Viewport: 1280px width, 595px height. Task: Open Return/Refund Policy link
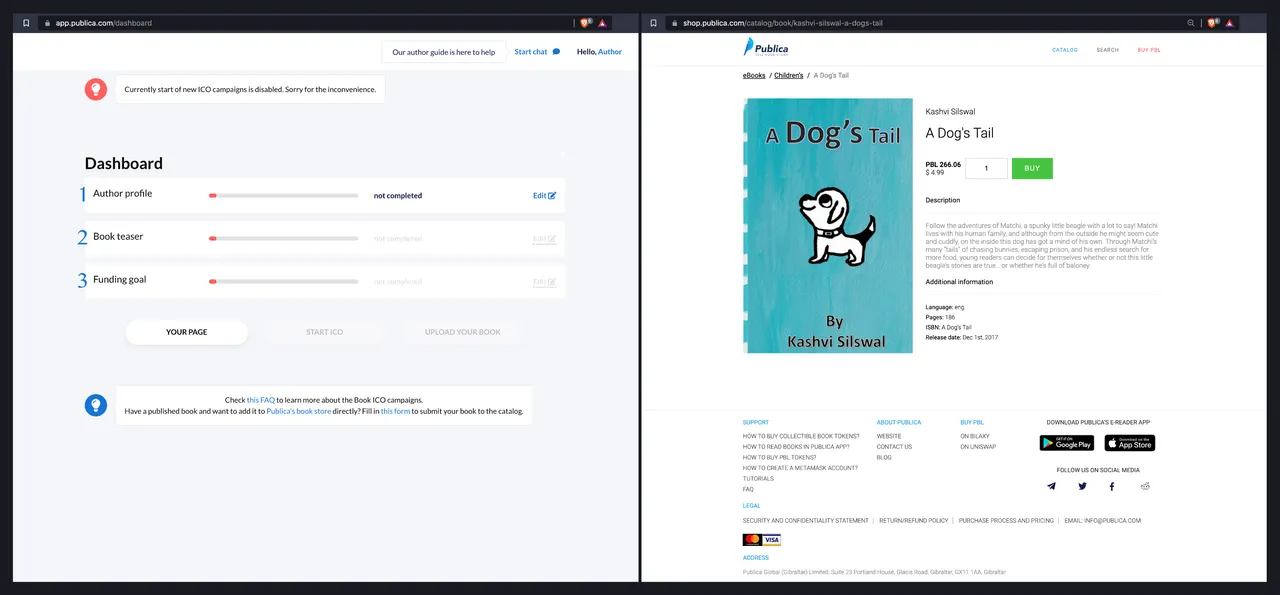913,521
